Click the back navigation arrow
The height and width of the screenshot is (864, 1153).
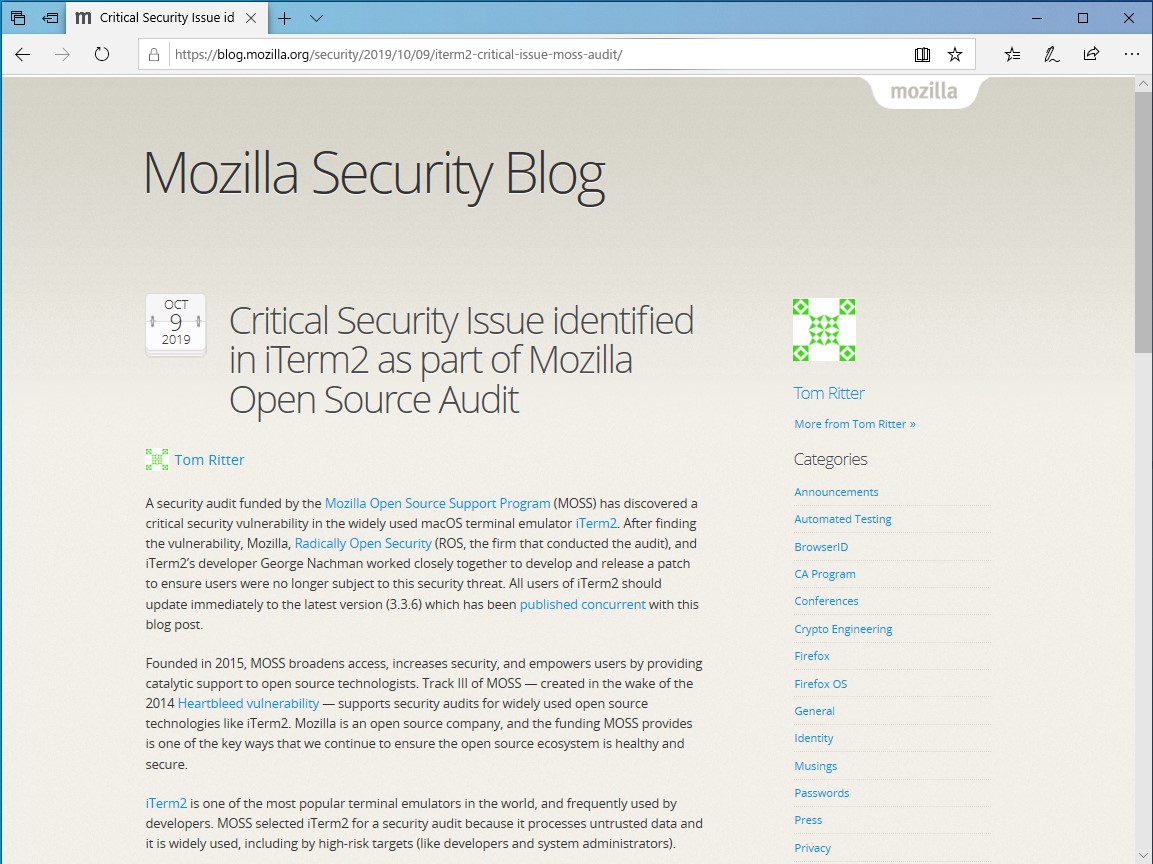pyautogui.click(x=22, y=55)
